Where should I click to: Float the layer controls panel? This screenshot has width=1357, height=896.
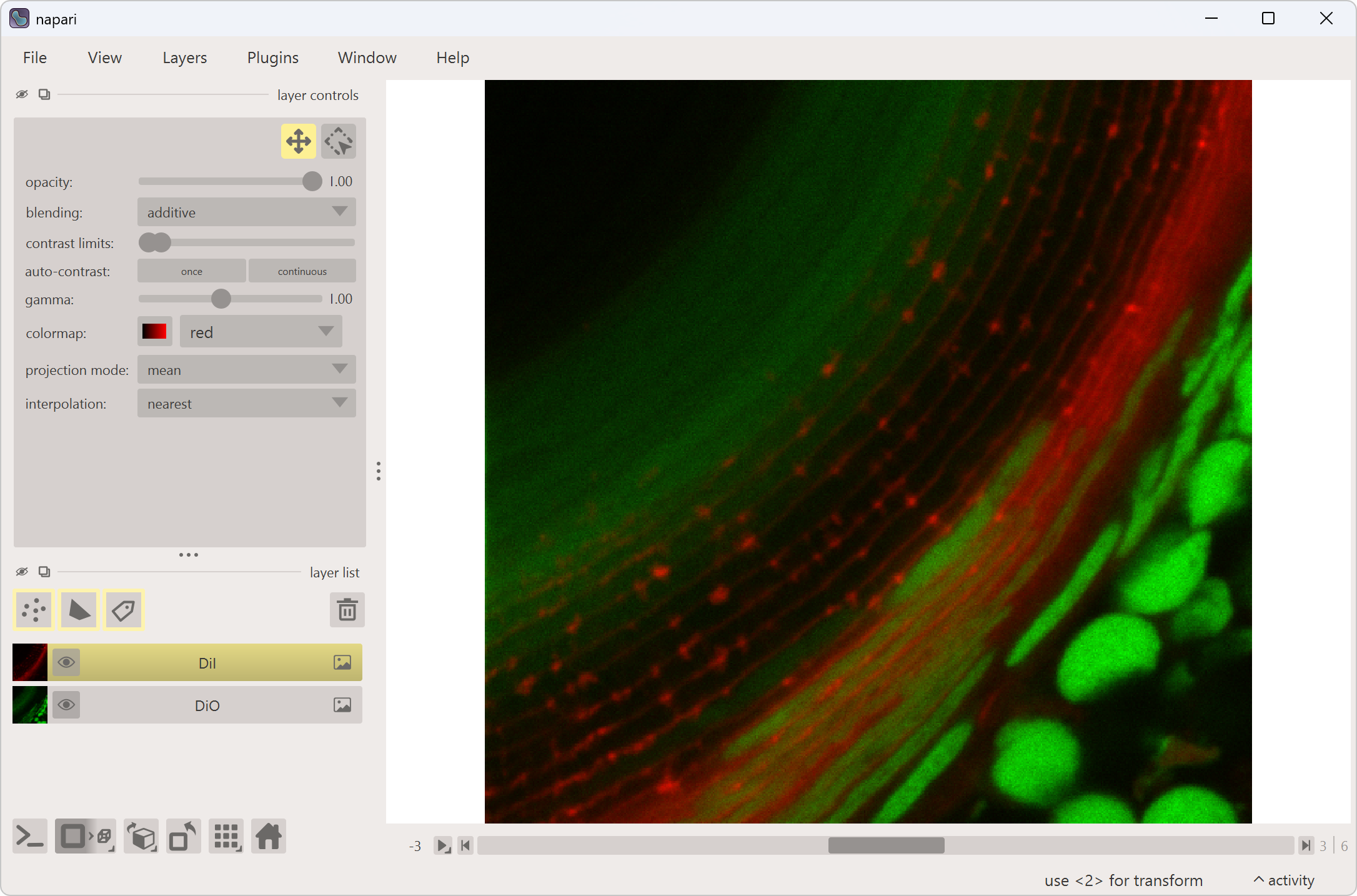pyautogui.click(x=44, y=94)
